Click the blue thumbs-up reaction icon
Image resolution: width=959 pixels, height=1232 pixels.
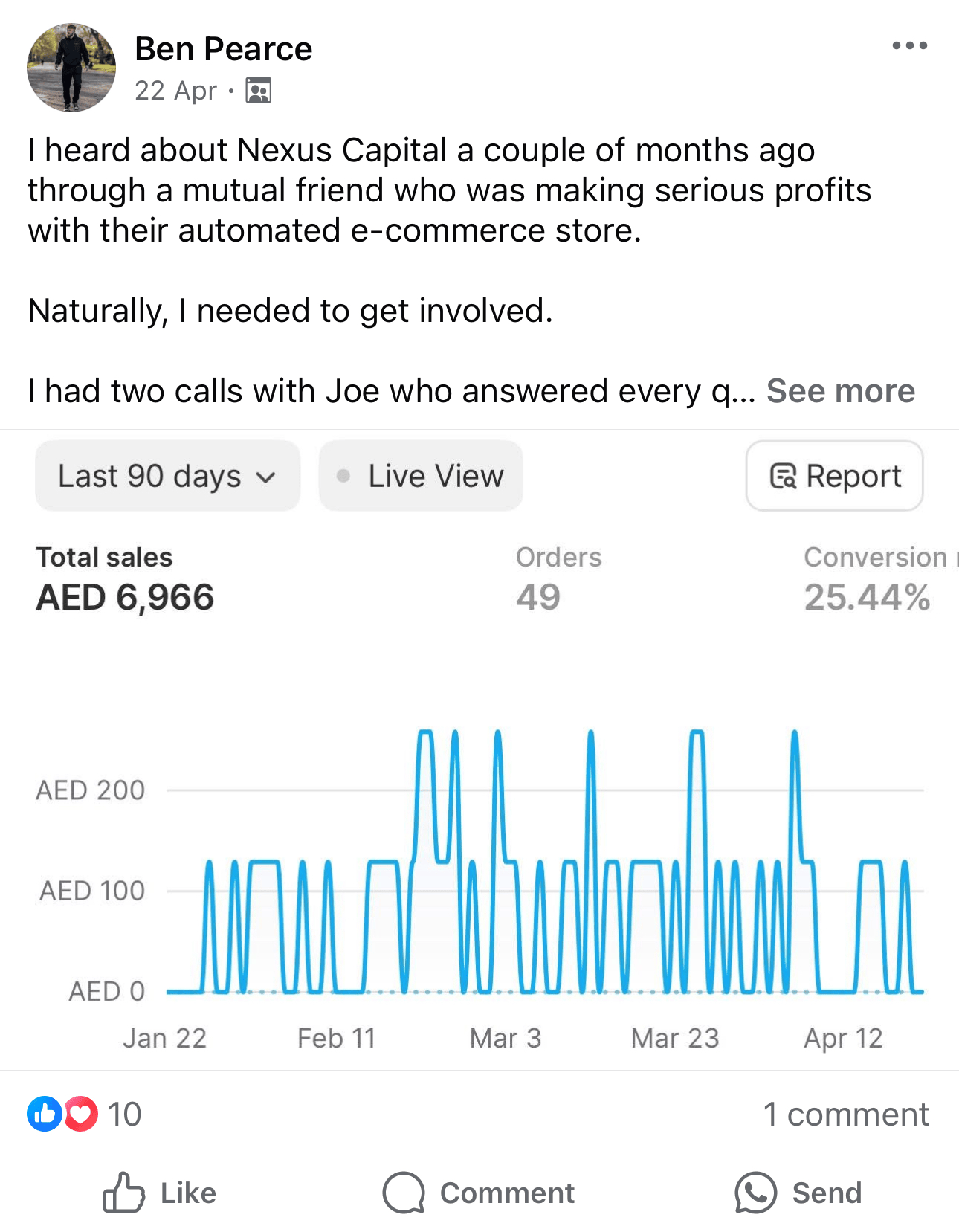pos(45,1114)
